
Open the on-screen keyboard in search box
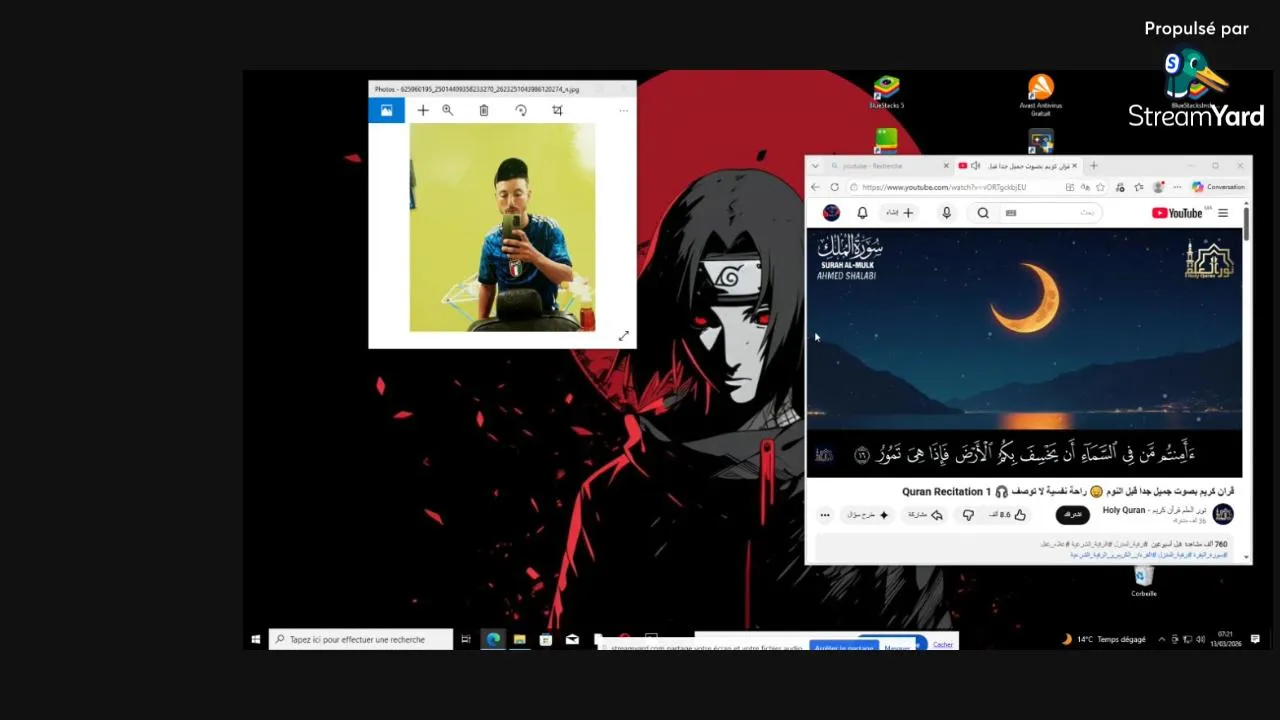[1010, 213]
